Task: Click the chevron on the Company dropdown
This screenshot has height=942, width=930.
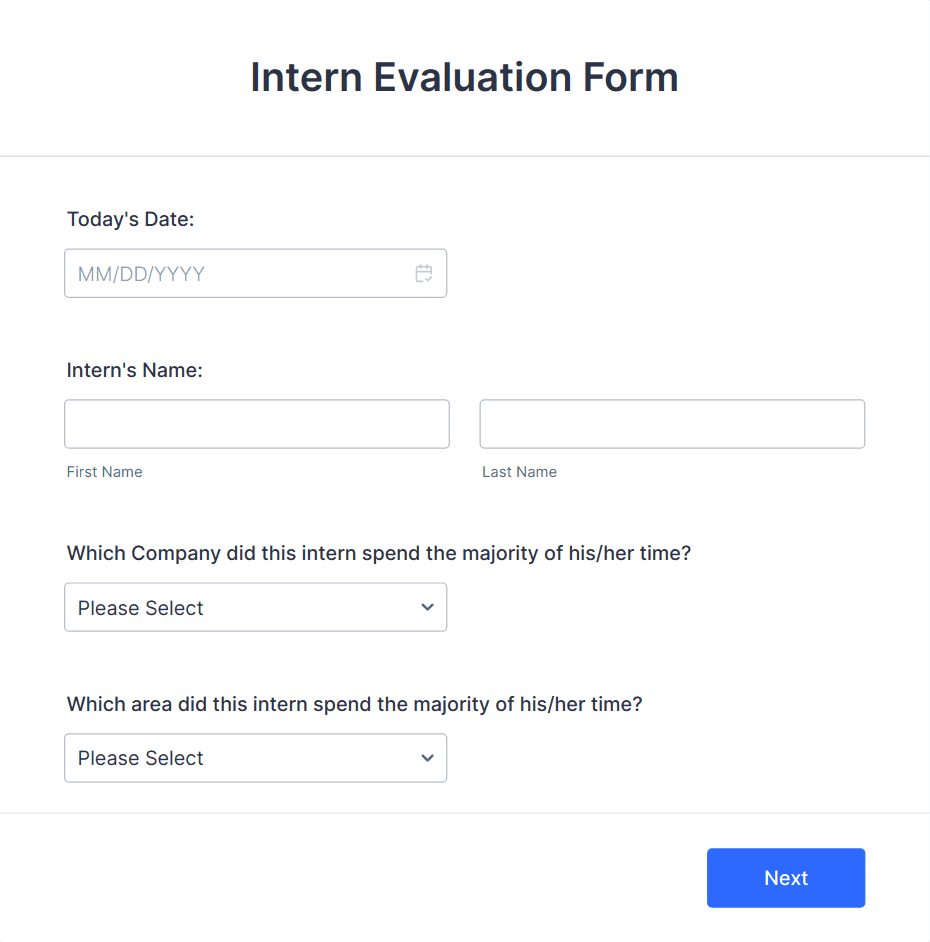Action: tap(426, 607)
